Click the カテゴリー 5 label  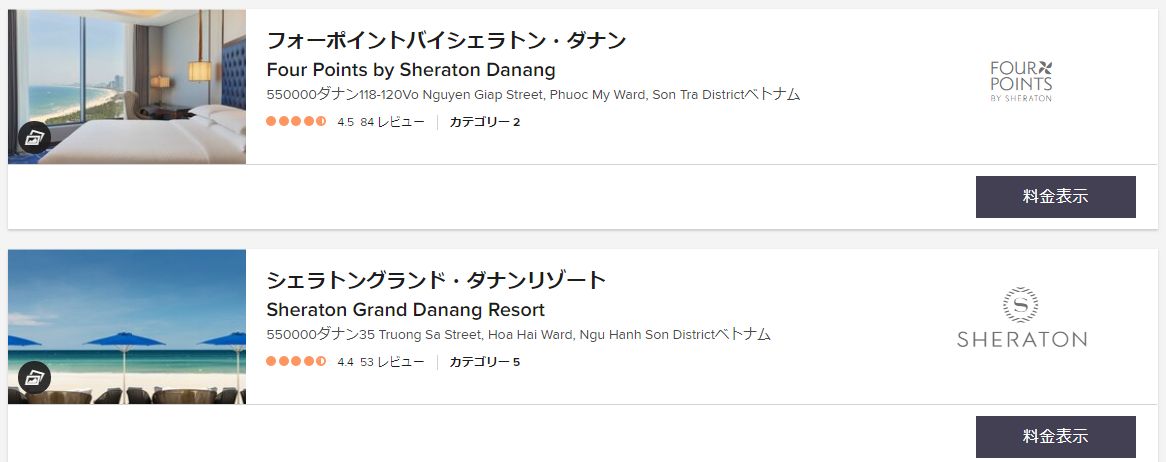coord(485,362)
